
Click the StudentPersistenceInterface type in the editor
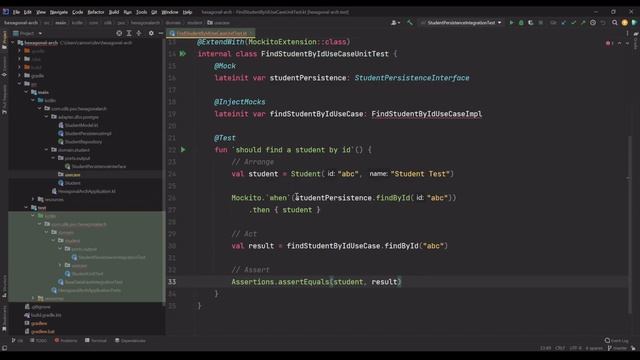pos(412,78)
